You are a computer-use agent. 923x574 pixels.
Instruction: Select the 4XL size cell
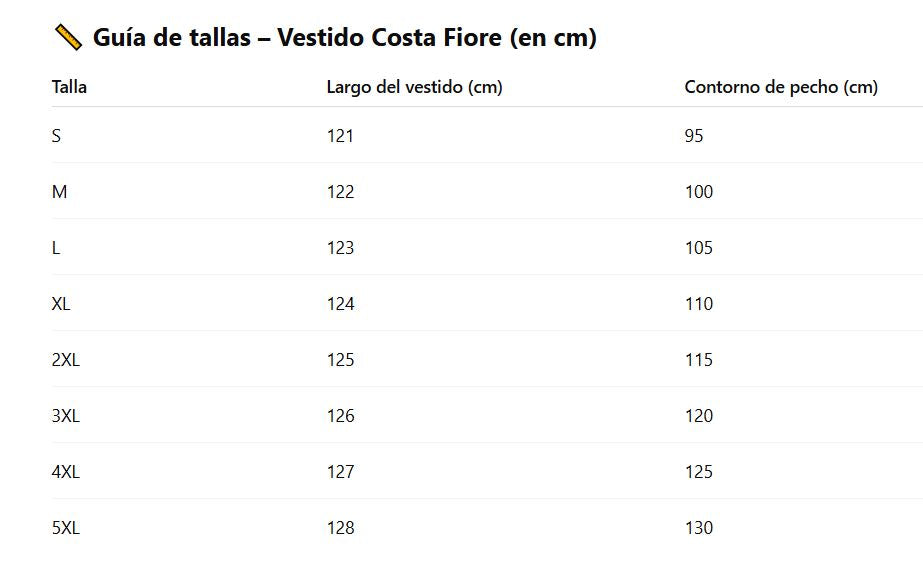point(65,472)
